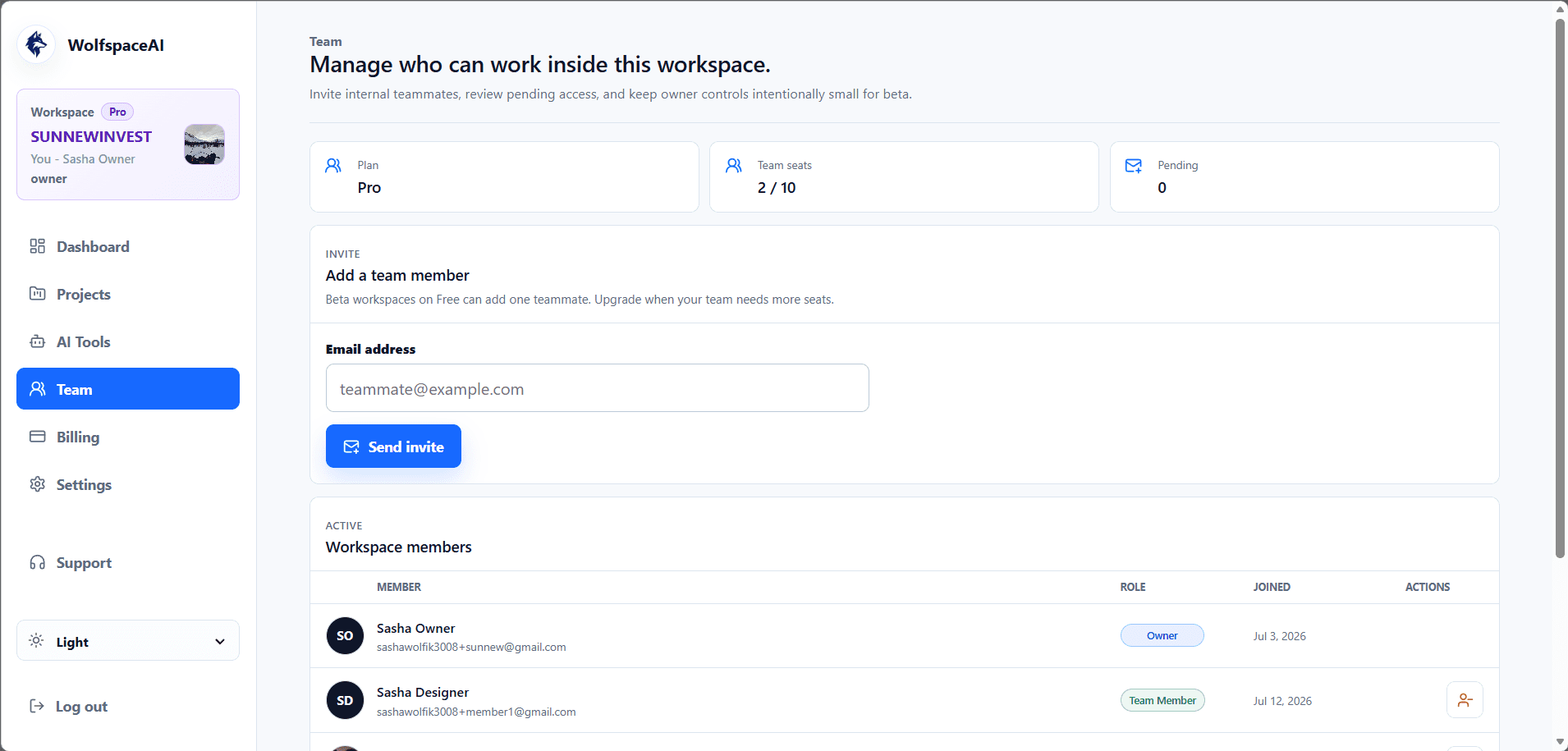
Task: Click the JOINED column header
Action: coord(1272,588)
